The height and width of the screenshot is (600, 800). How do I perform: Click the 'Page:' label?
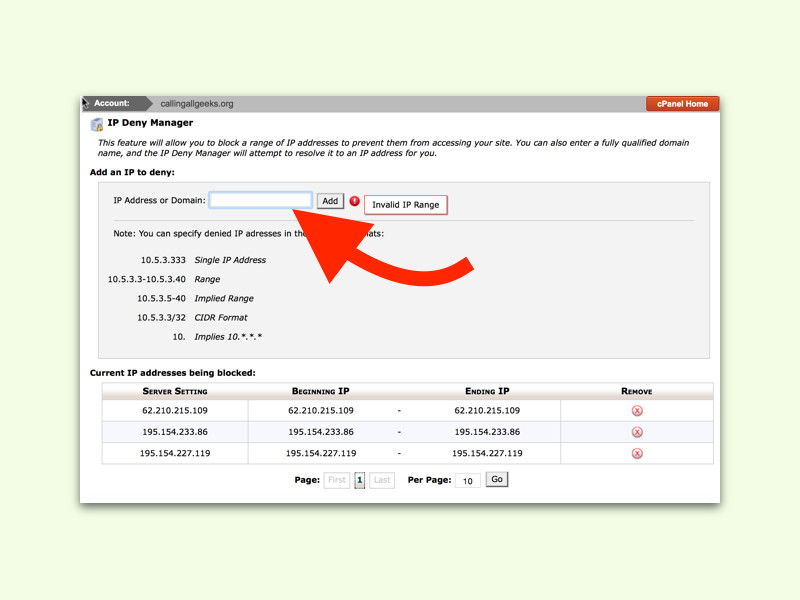point(307,480)
